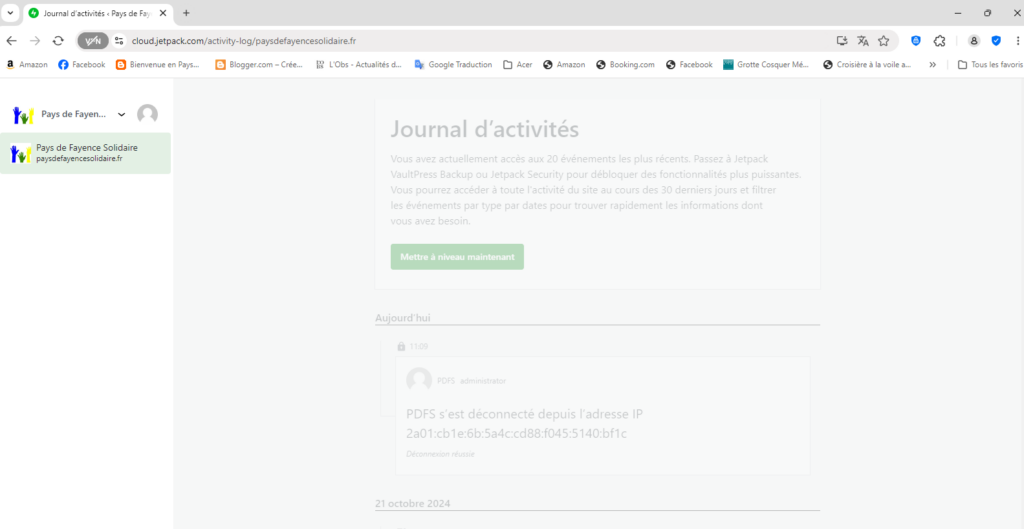Open the site information icon beside URL

tap(119, 41)
